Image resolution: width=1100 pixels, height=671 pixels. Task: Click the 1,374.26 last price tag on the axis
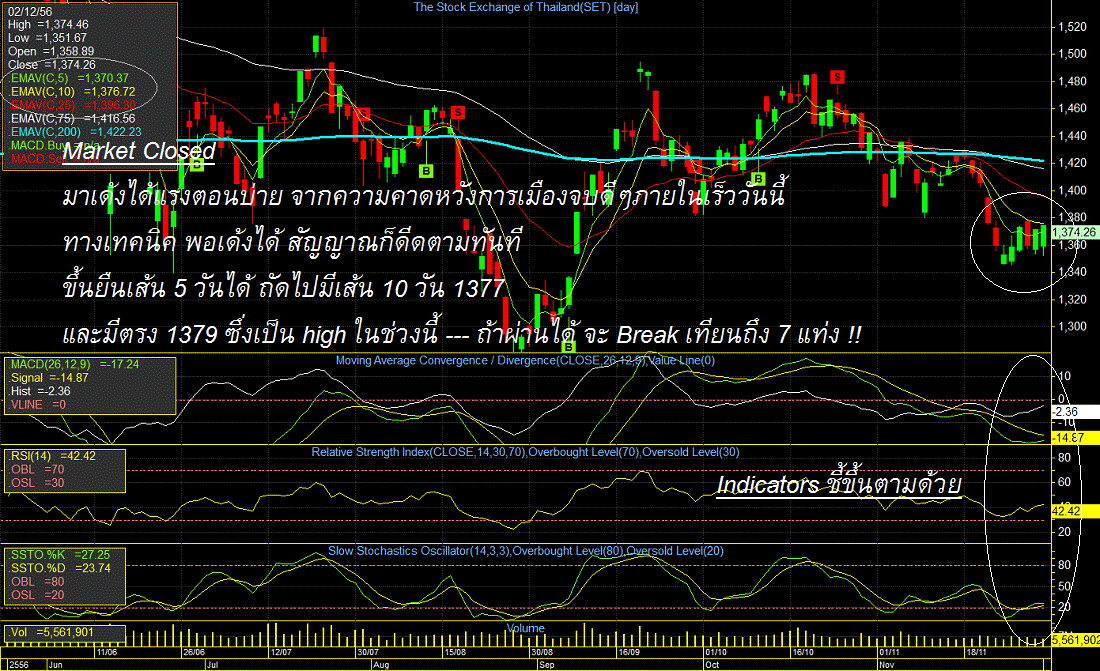[1075, 232]
